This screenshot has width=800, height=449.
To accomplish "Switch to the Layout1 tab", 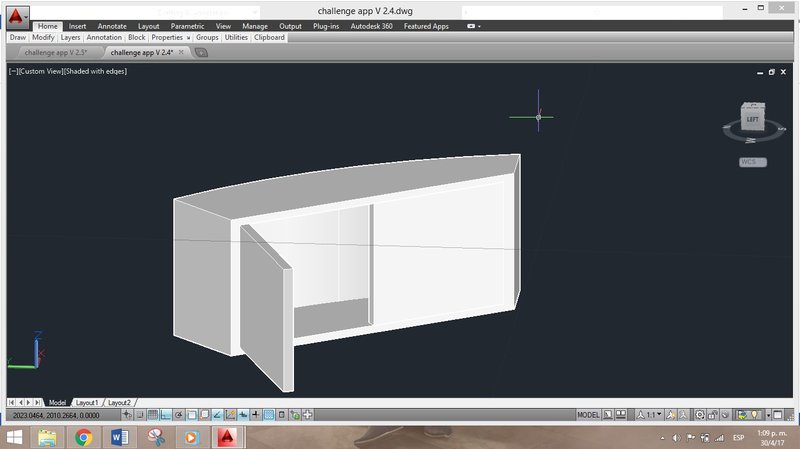I will click(x=87, y=402).
